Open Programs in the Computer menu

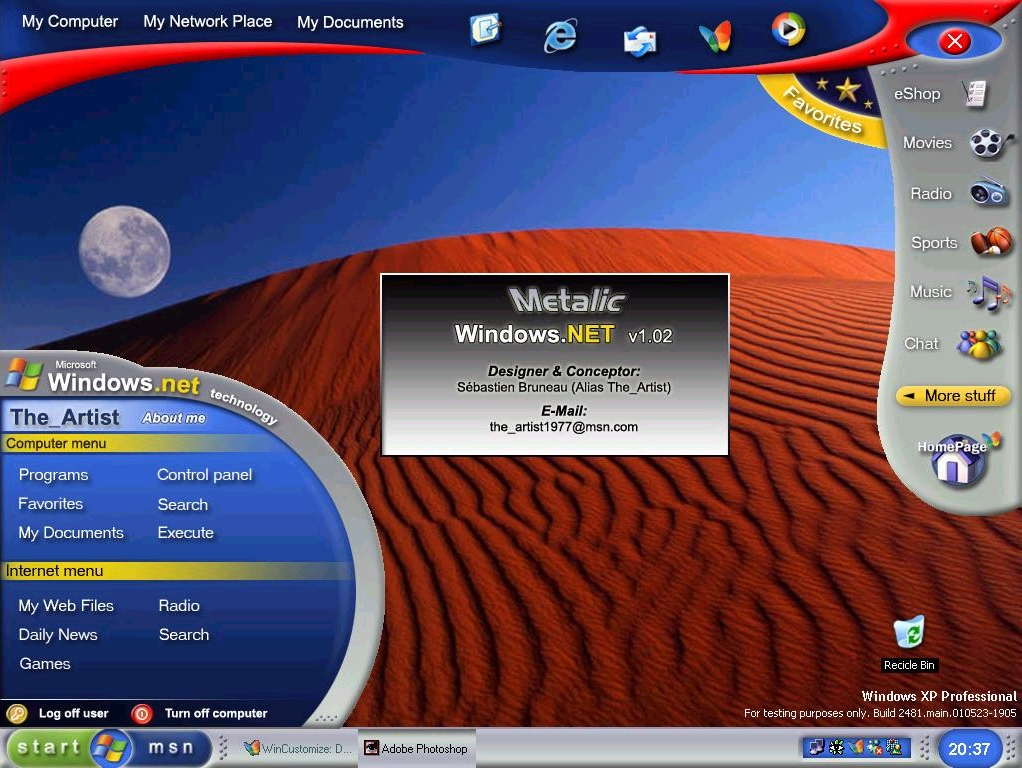tap(53, 475)
